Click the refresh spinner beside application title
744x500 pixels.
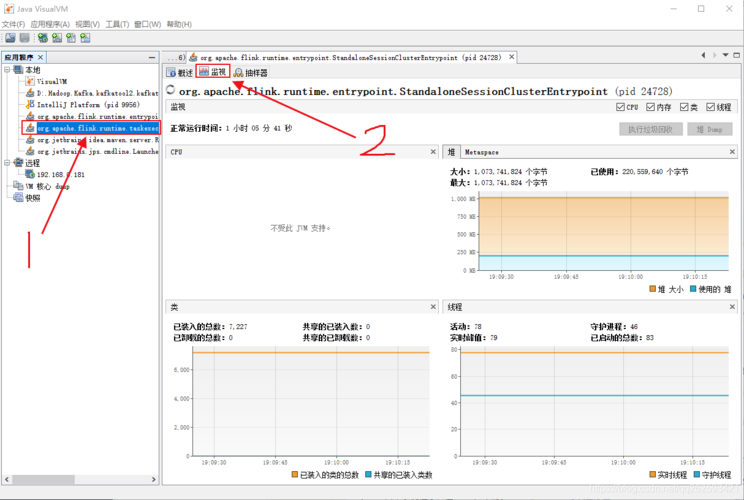pyautogui.click(x=170, y=90)
